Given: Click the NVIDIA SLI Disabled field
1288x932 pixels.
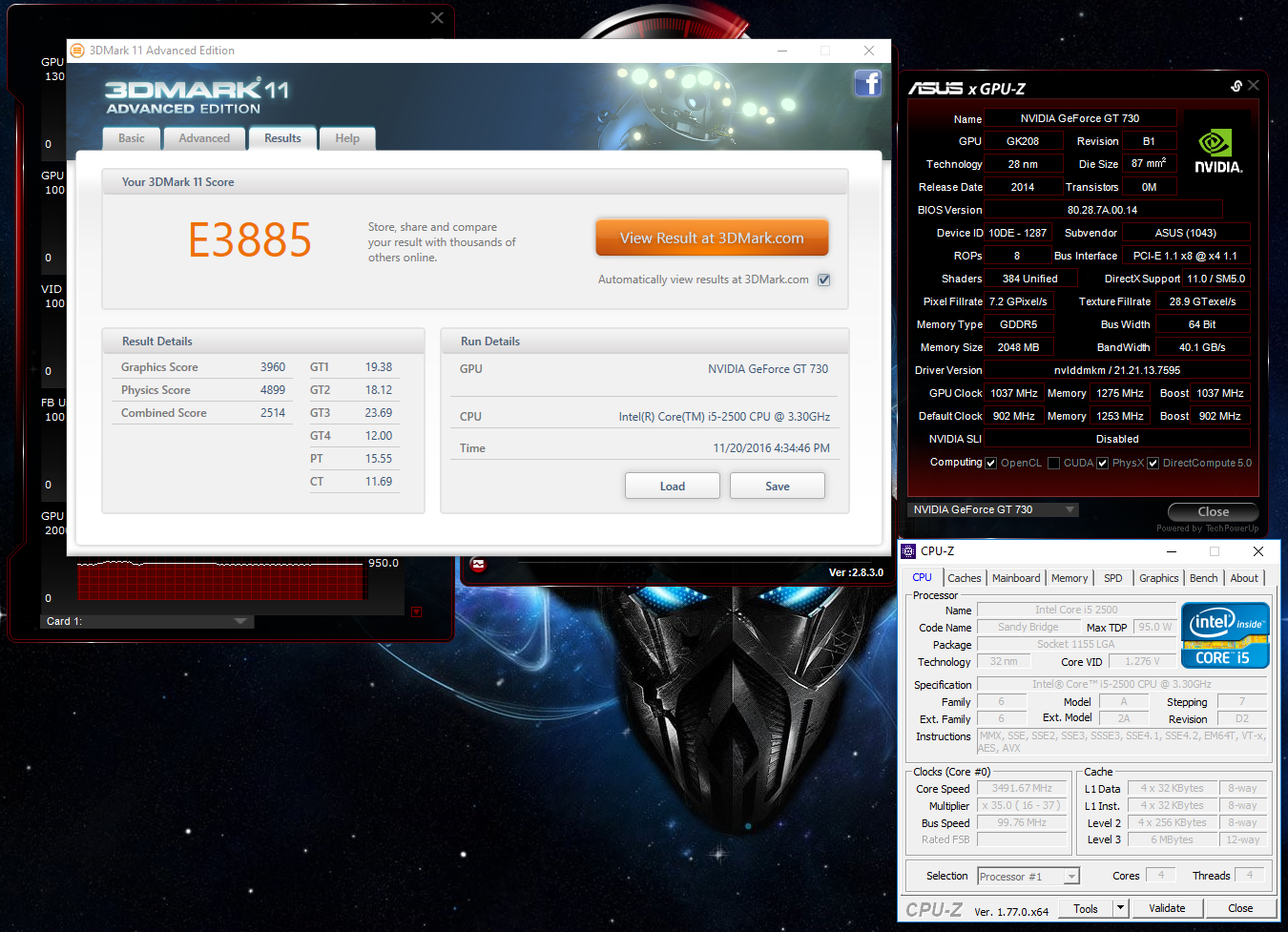Looking at the screenshot, I should pos(1117,439).
